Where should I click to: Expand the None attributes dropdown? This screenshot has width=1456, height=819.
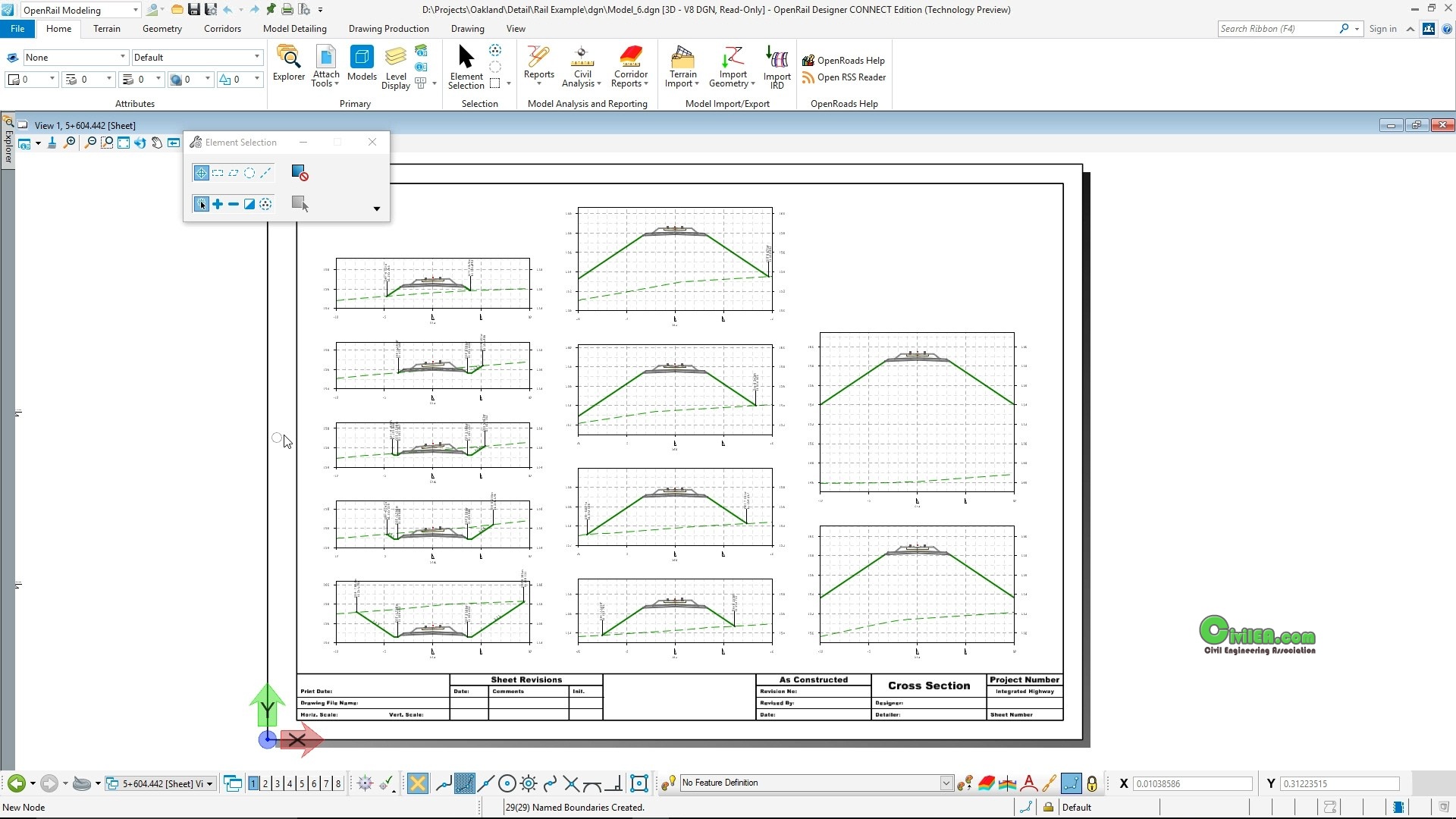click(x=121, y=57)
